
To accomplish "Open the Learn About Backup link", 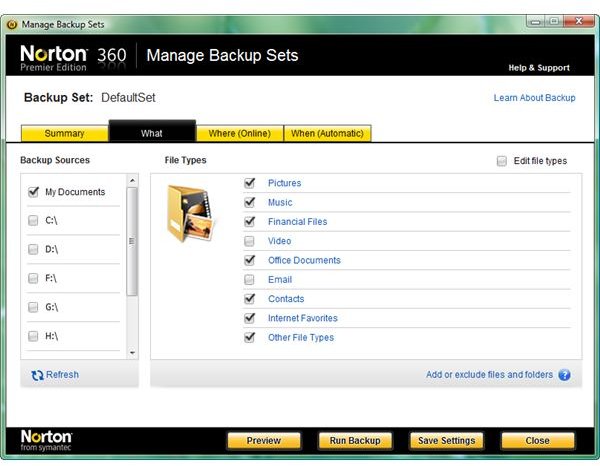I will 534,98.
